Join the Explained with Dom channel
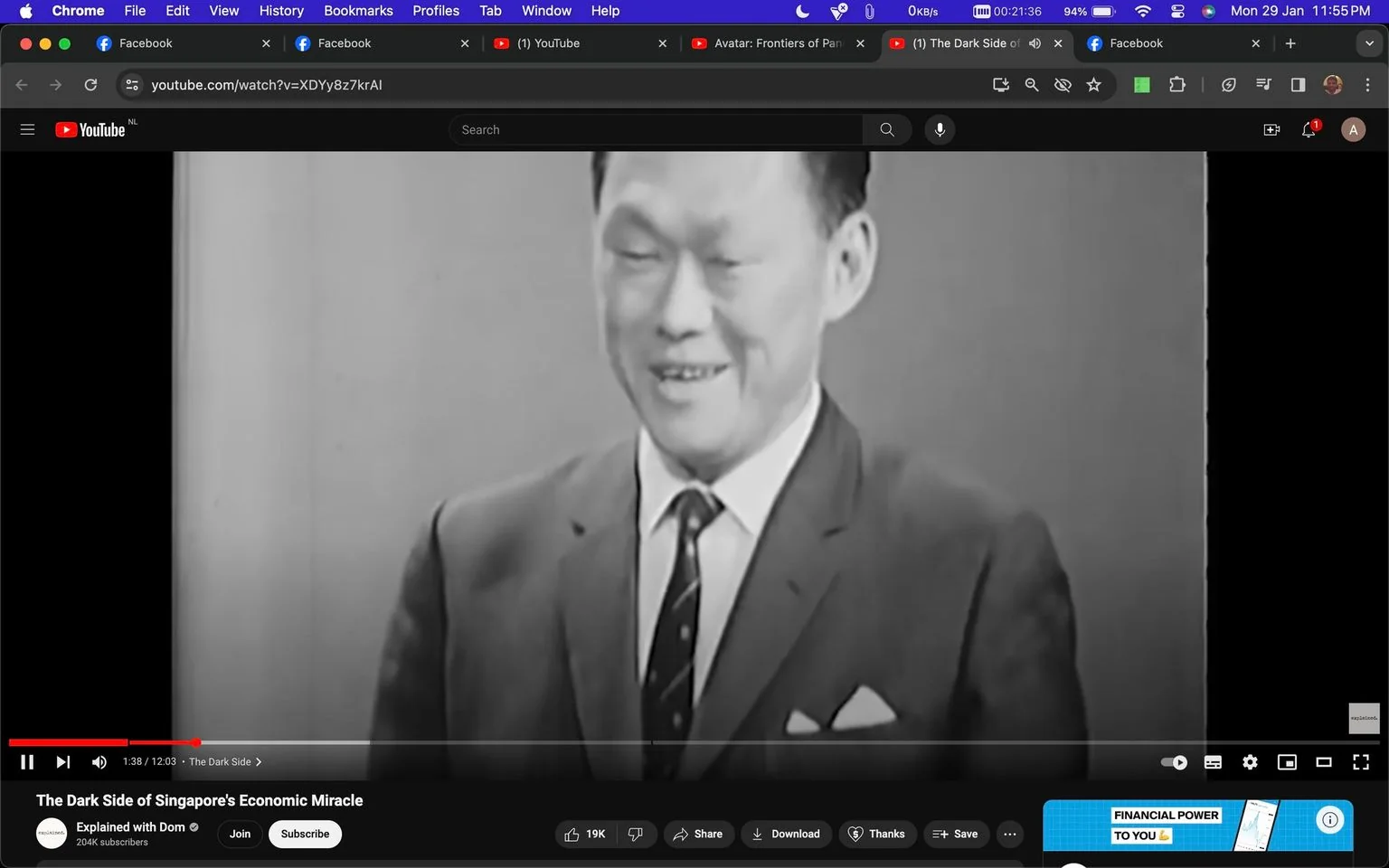The height and width of the screenshot is (868, 1389). tap(240, 834)
